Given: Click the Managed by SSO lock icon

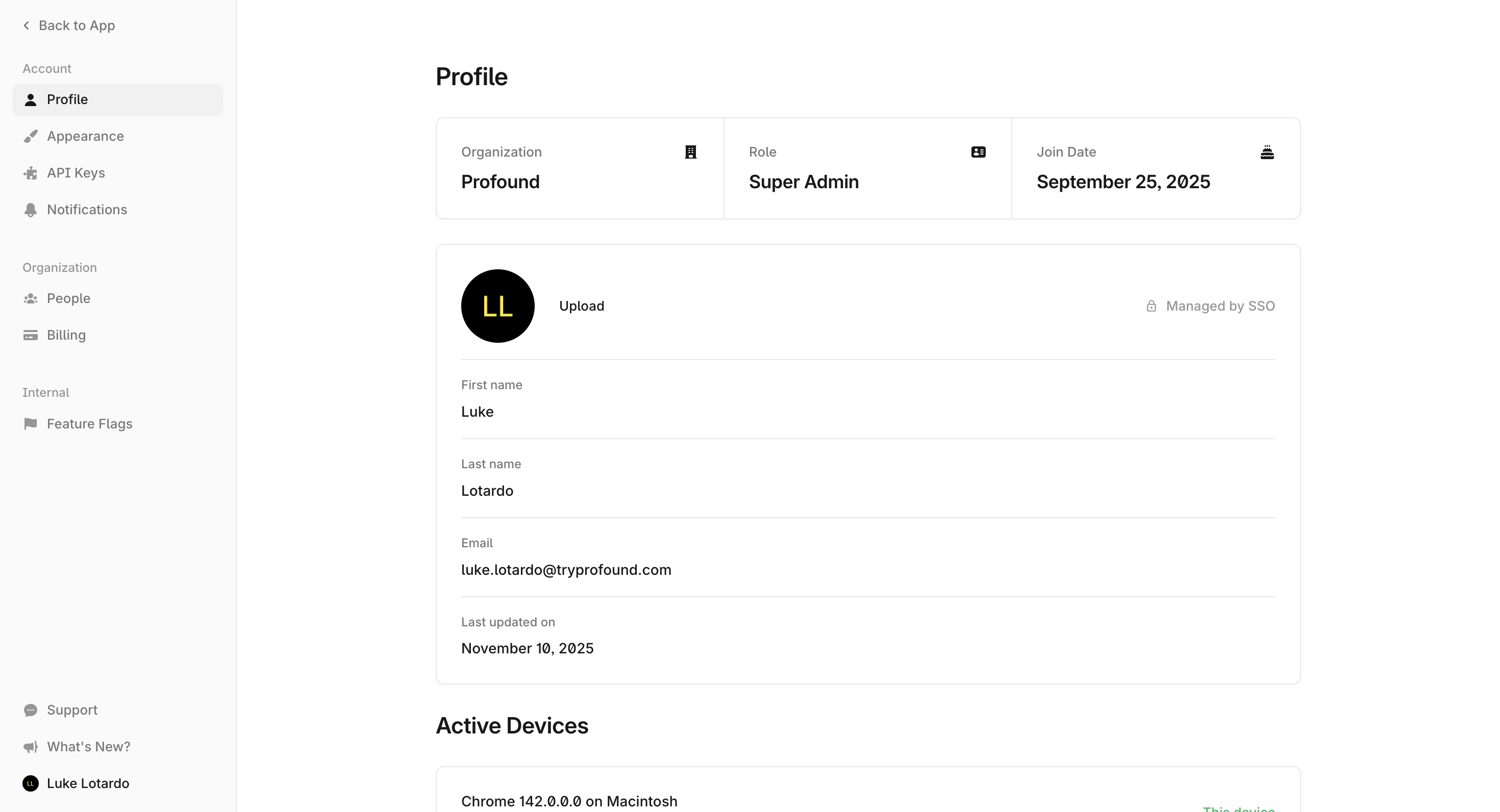Looking at the screenshot, I should click(1151, 306).
